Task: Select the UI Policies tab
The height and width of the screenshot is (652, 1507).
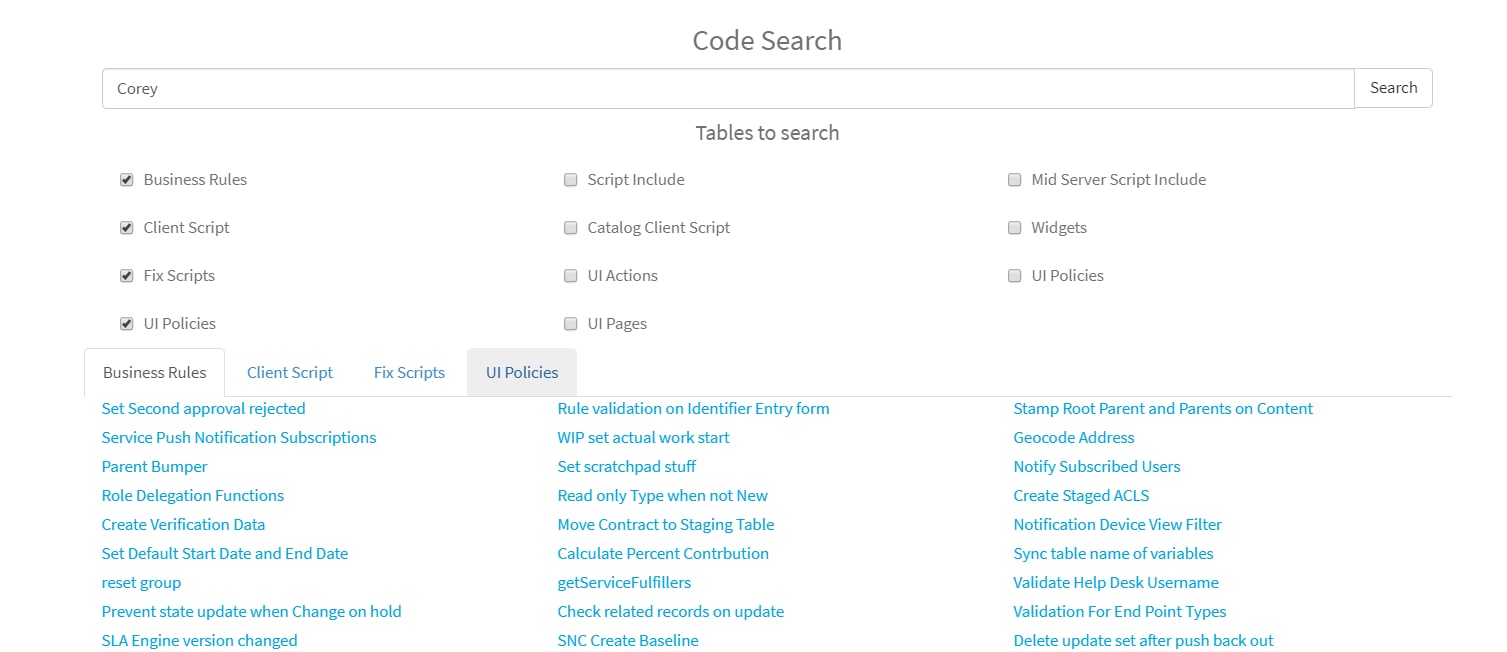Action: [521, 371]
